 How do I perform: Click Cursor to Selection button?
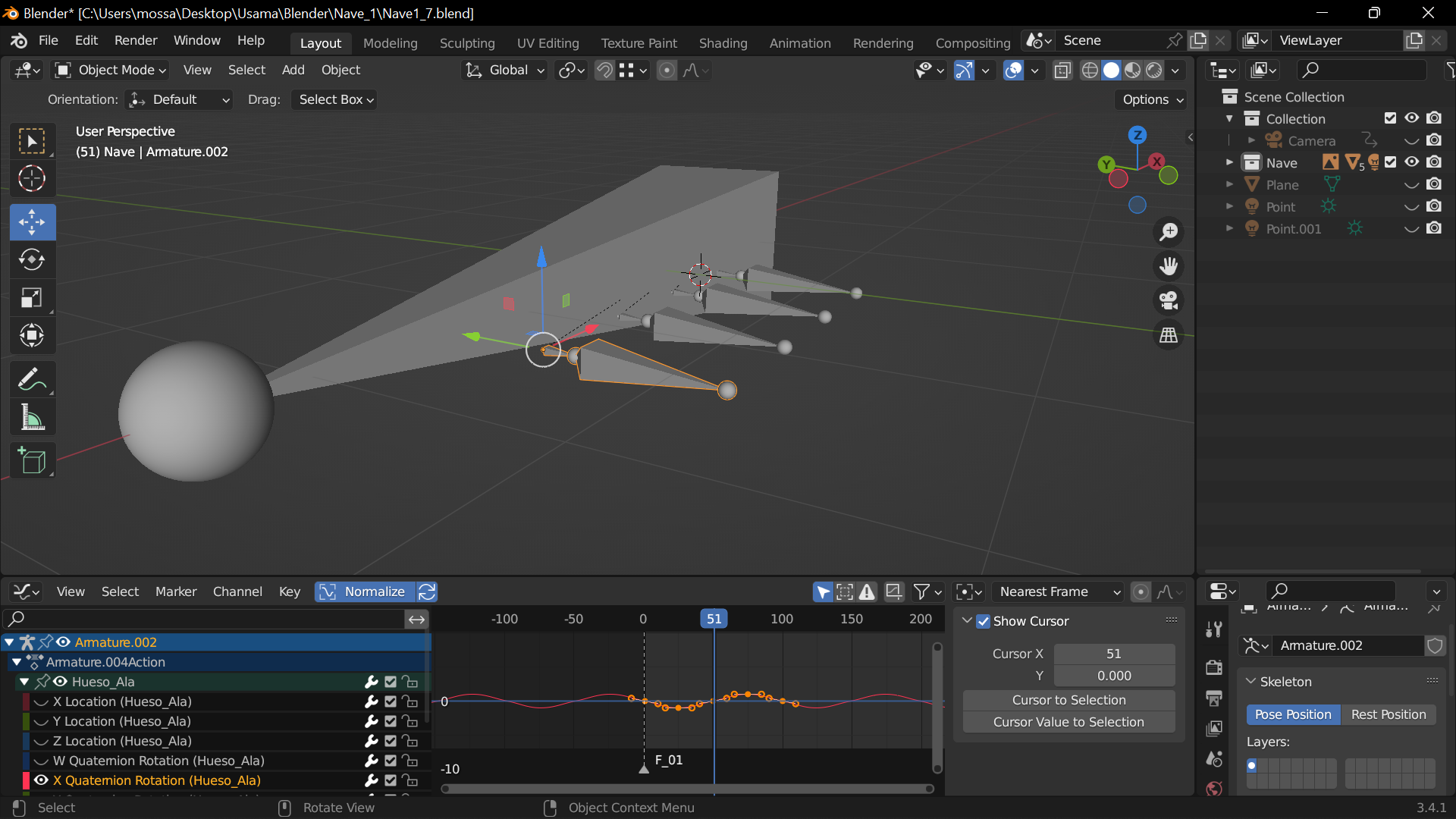pyautogui.click(x=1068, y=700)
